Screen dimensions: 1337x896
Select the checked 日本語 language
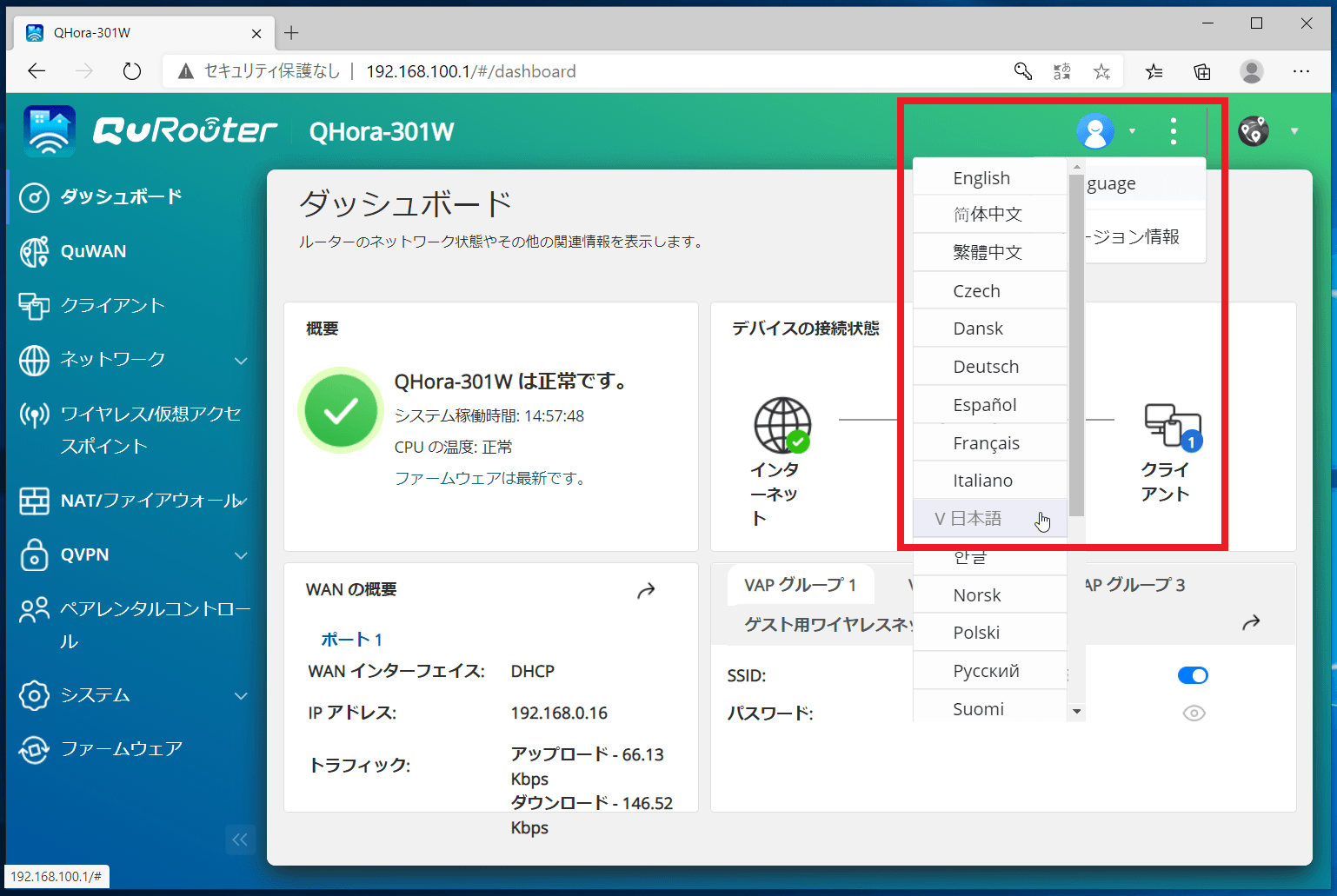[990, 519]
